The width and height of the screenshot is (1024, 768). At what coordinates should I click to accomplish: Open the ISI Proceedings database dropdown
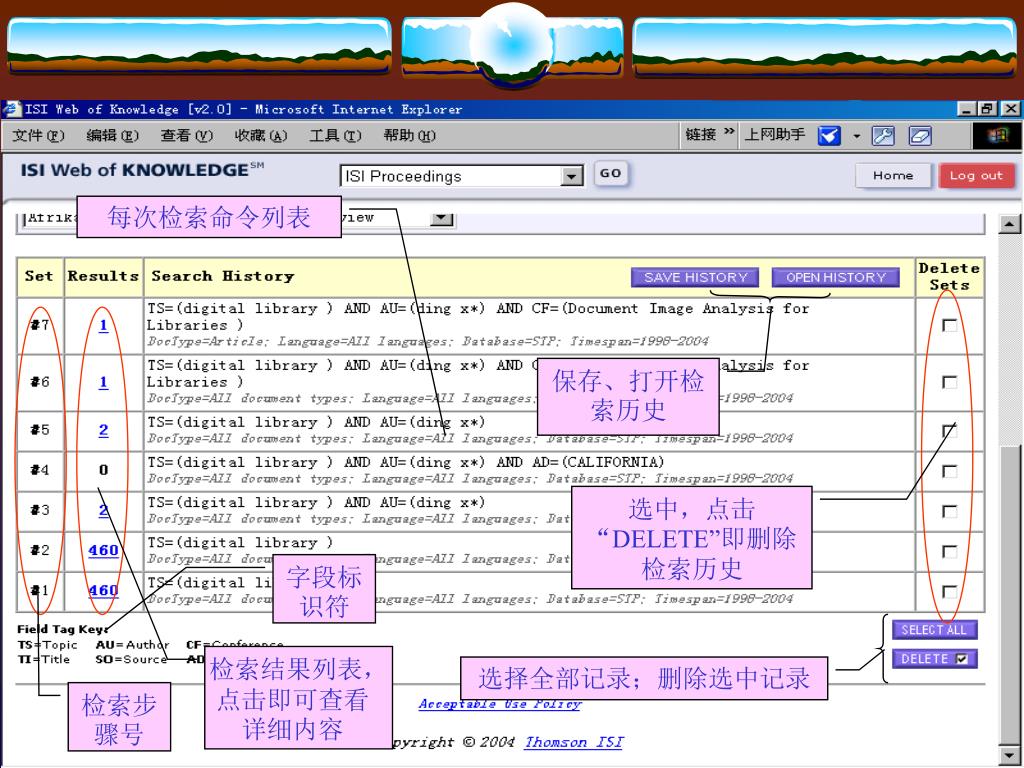(571, 176)
